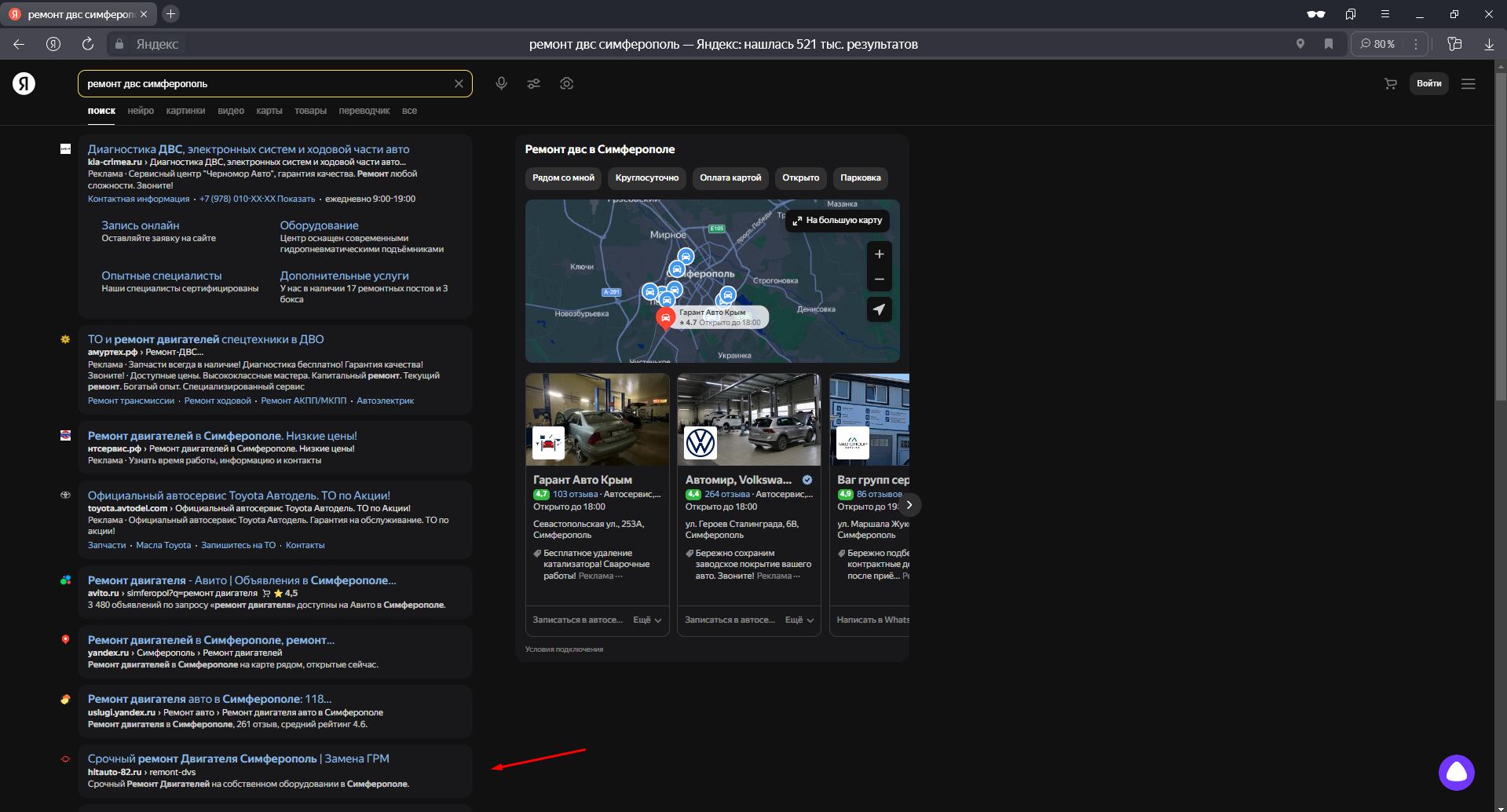
Task: Go back to previous page
Action: [19, 44]
